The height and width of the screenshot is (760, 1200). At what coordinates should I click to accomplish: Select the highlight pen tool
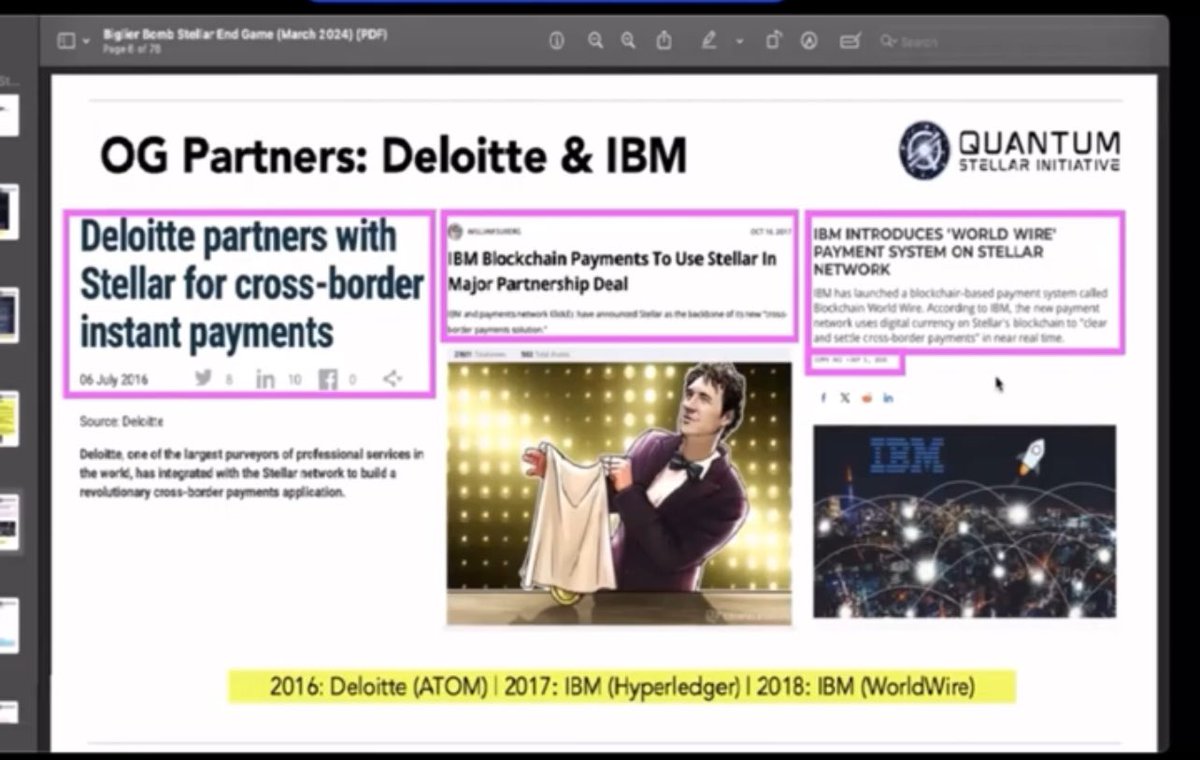click(x=709, y=40)
